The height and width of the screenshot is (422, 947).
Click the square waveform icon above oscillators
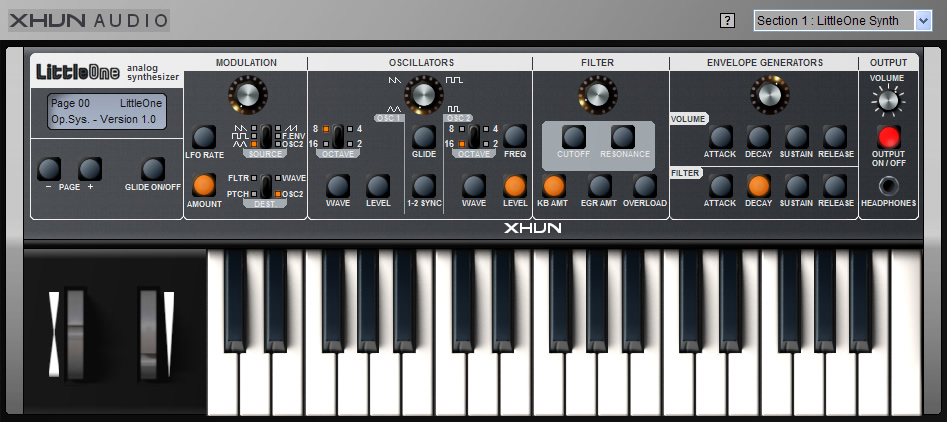click(454, 80)
